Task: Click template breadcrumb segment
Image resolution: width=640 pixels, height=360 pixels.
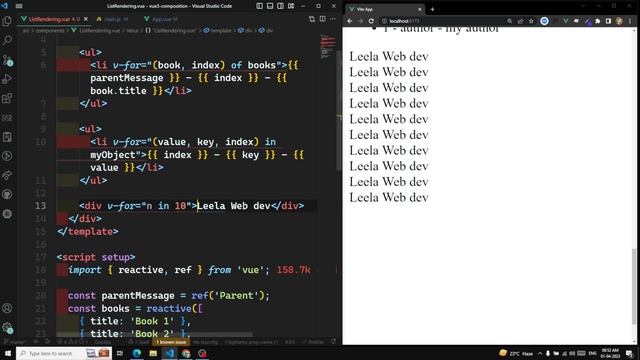Action: (x=217, y=31)
